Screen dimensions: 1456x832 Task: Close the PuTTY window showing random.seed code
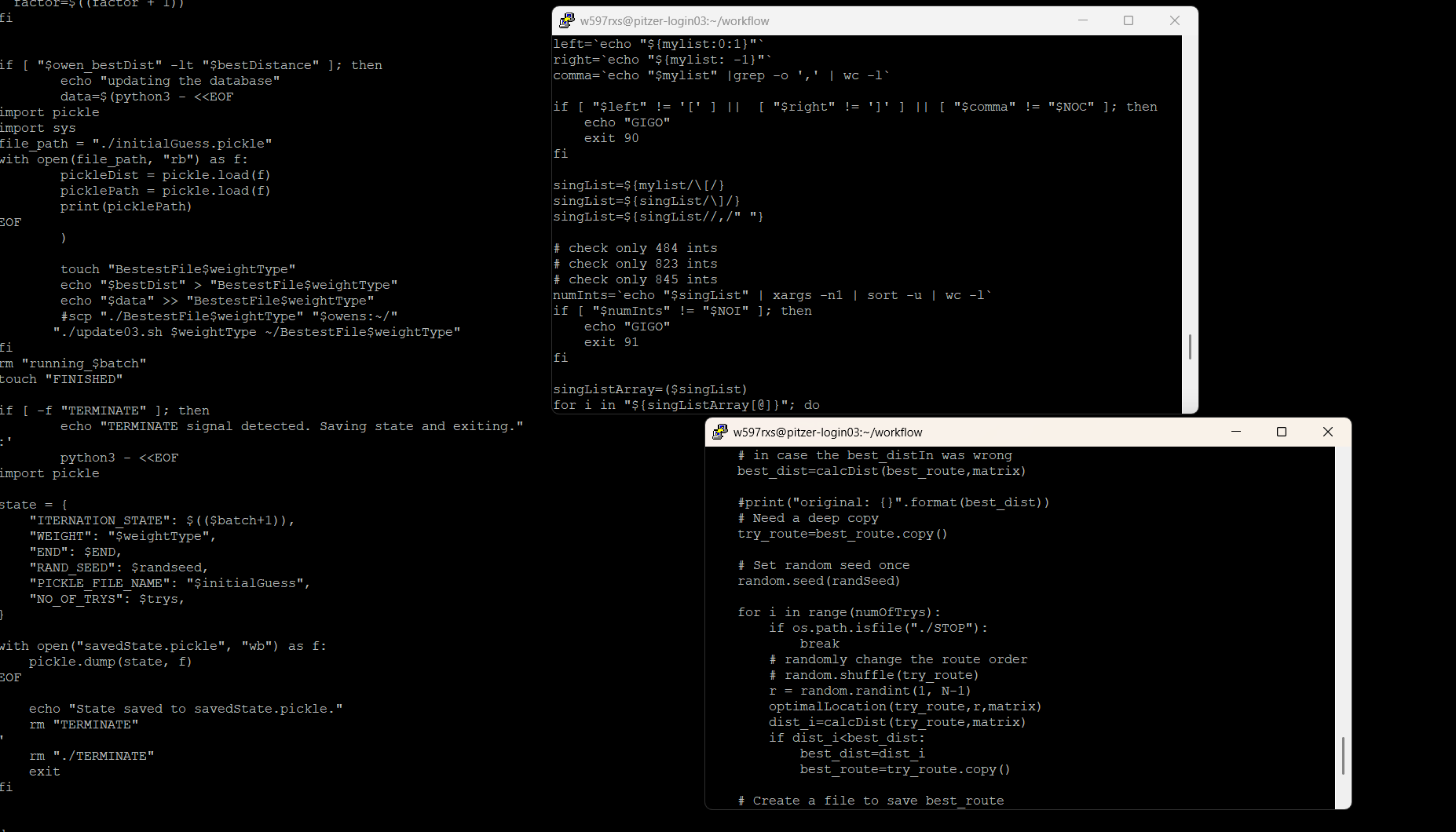click(x=1327, y=432)
